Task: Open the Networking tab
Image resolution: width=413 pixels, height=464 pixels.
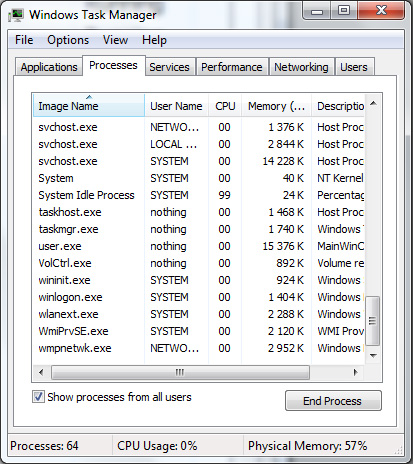Action: 301,67
